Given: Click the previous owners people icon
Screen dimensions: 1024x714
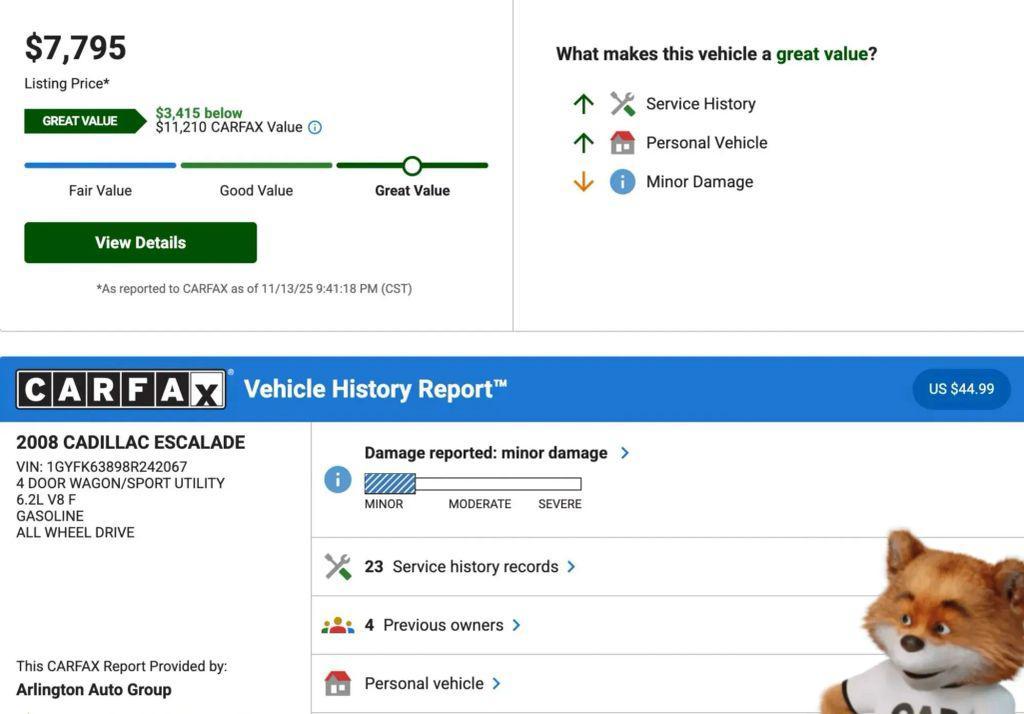Looking at the screenshot, I should click(338, 626).
